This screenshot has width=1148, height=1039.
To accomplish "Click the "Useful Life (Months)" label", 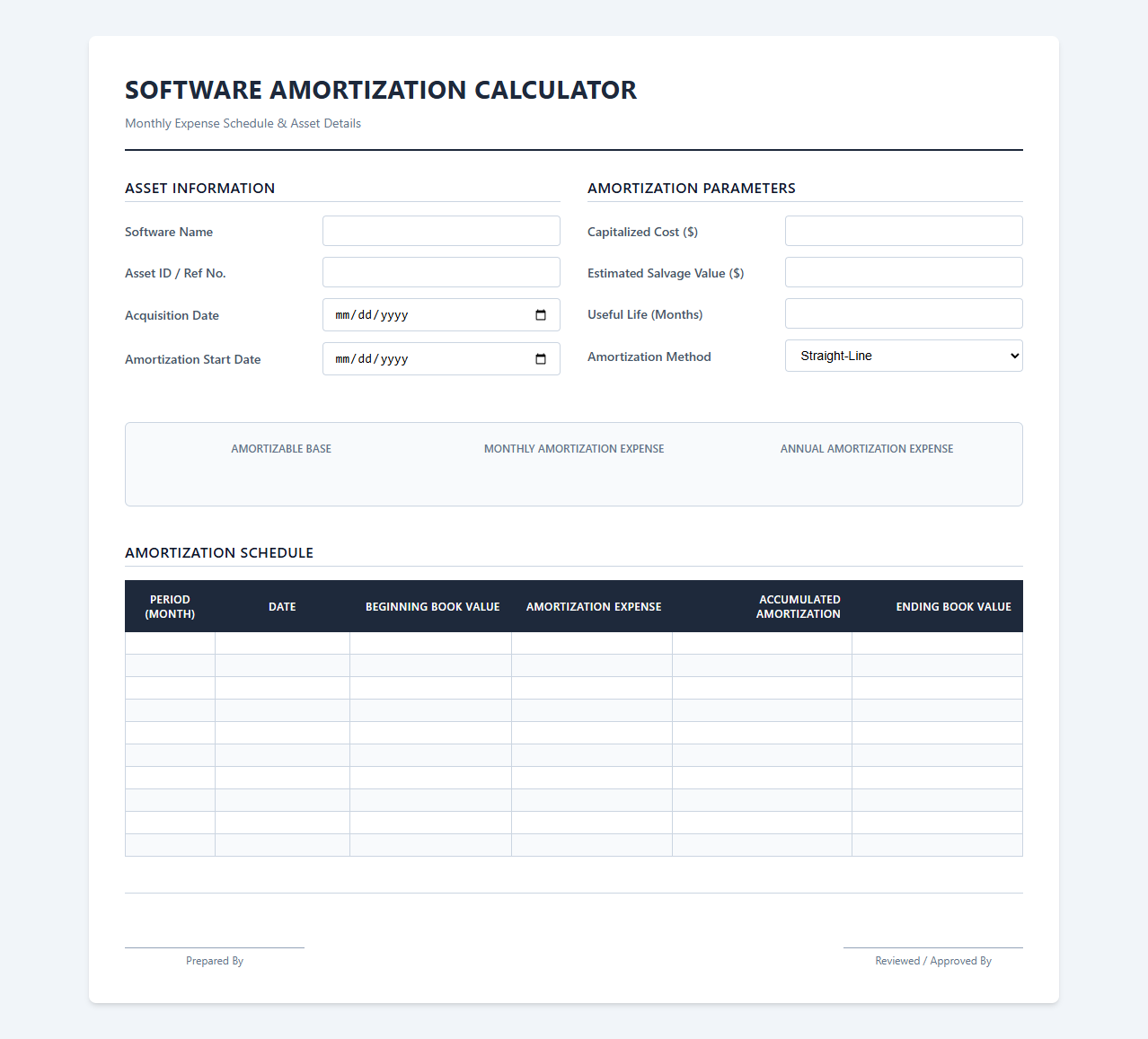I will click(645, 314).
